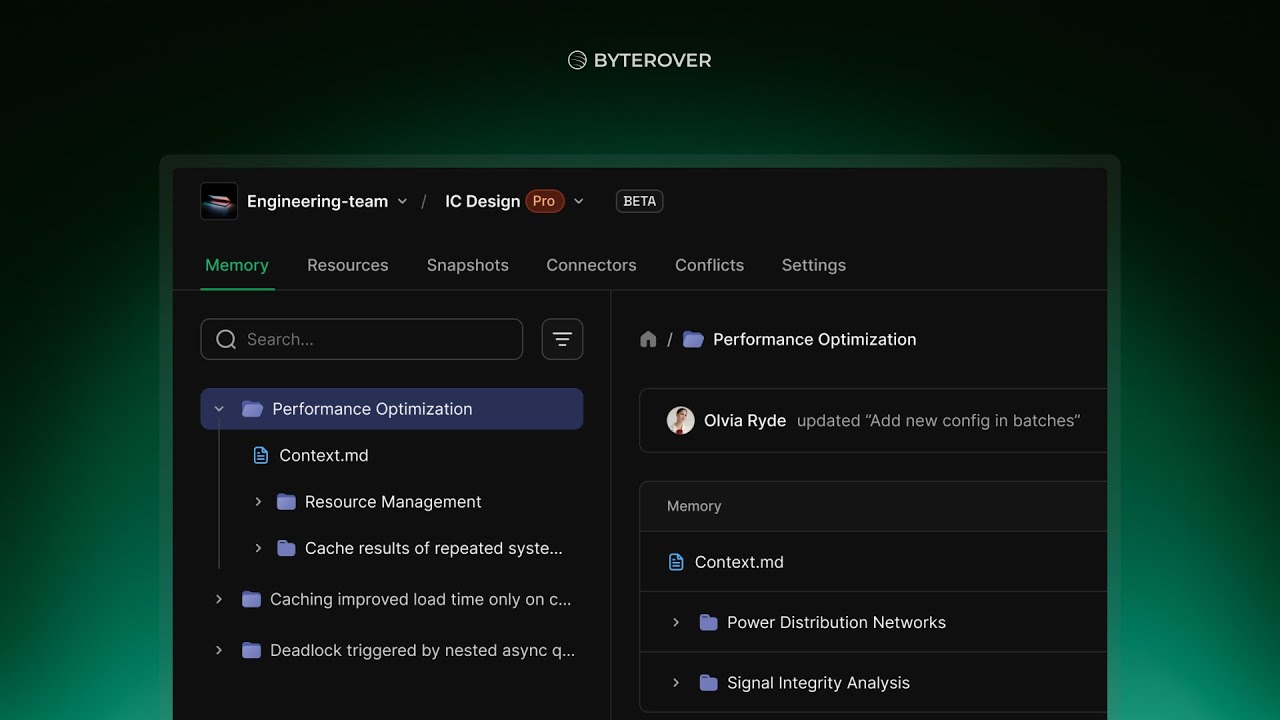Expand the Cache results of repeated folder
Viewport: 1280px width, 720px height.
tap(258, 548)
